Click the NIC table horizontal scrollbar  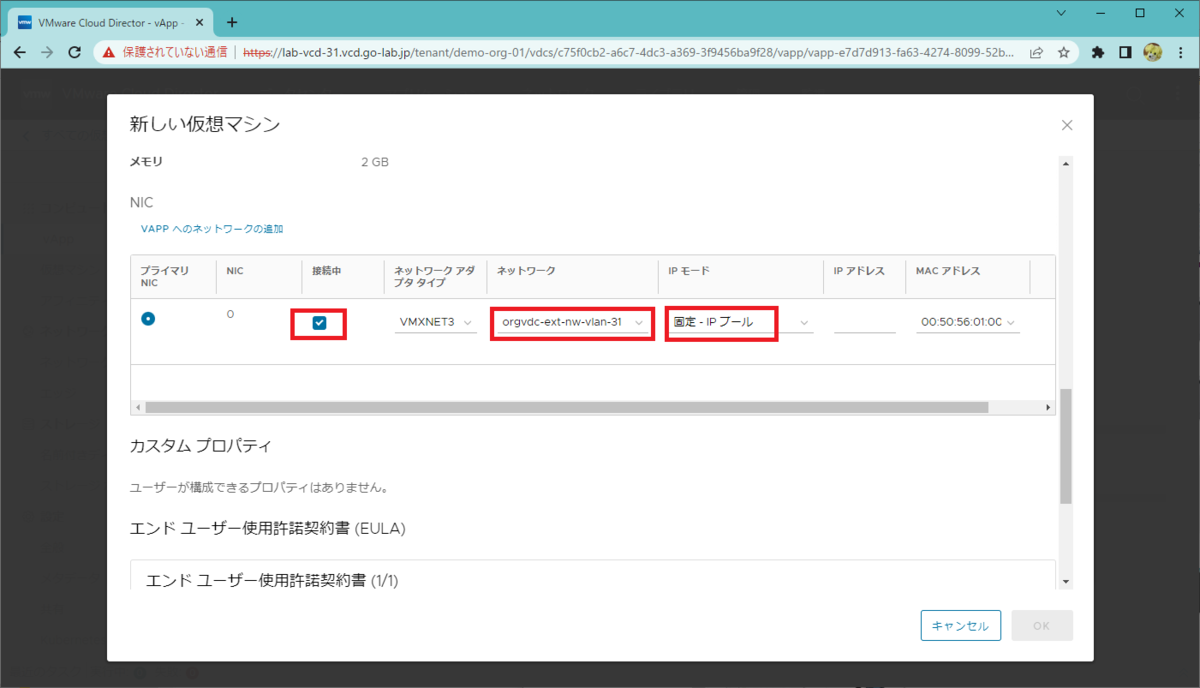566,407
